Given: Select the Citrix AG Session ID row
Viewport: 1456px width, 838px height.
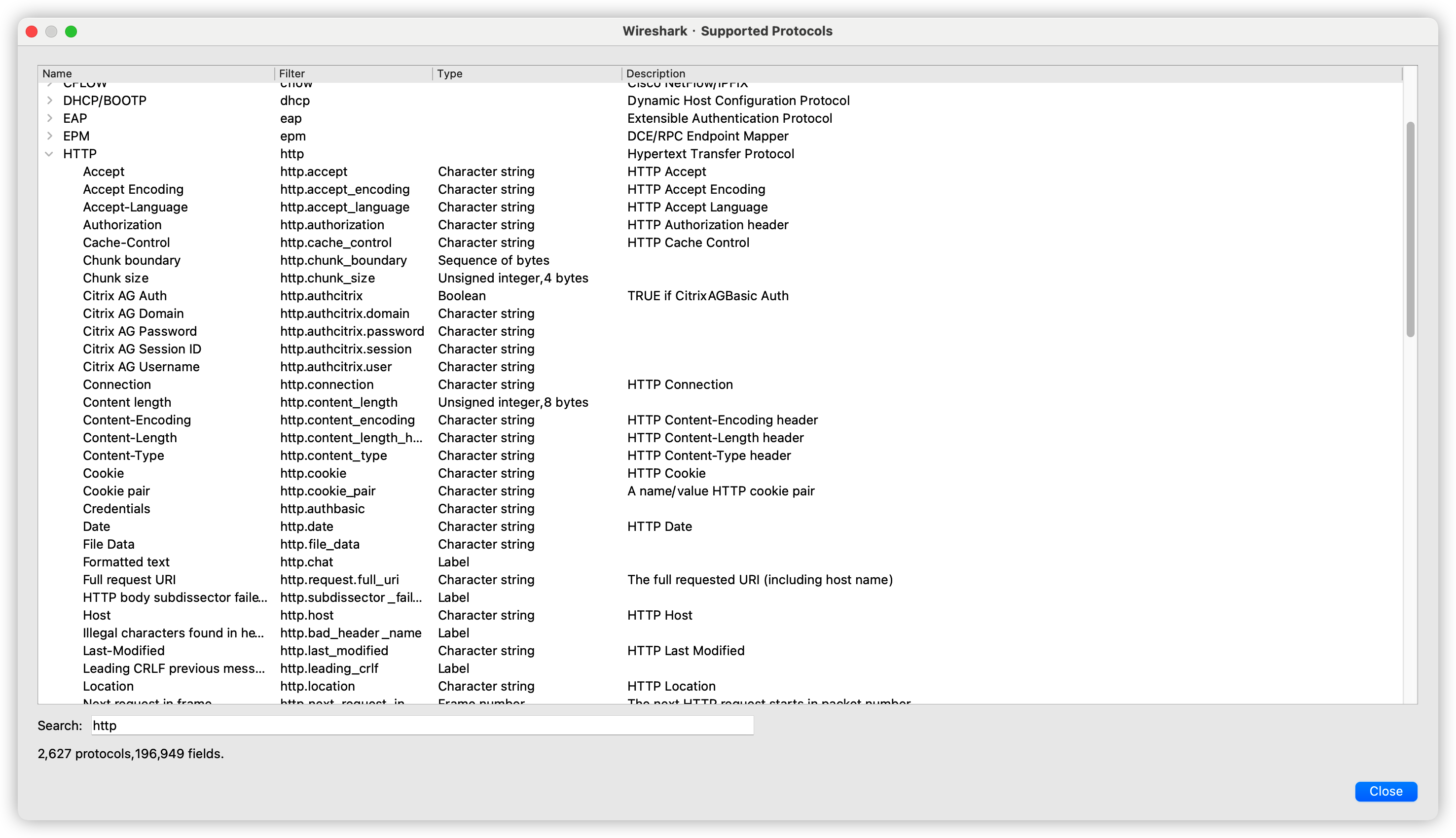Looking at the screenshot, I should [720, 349].
